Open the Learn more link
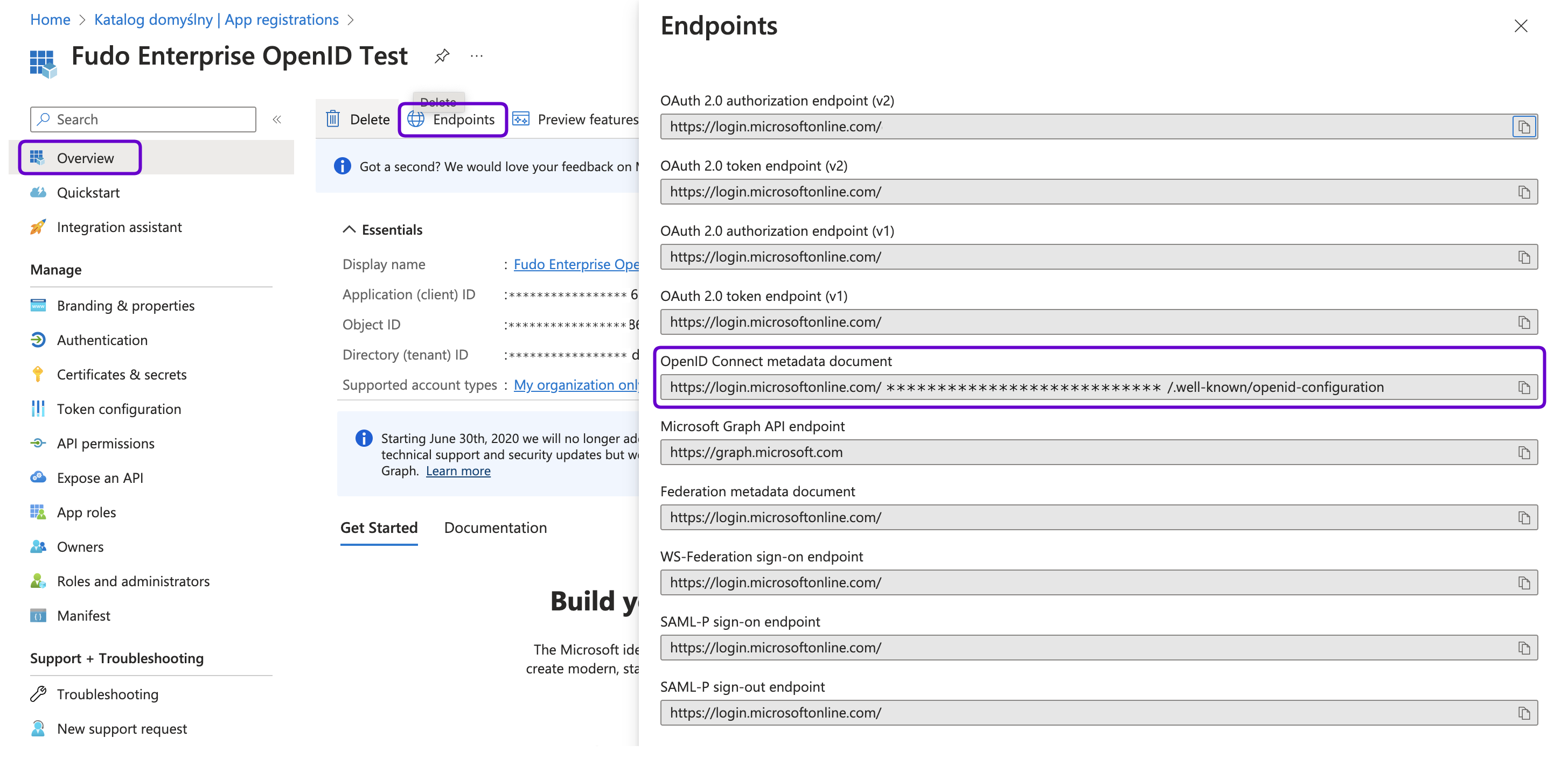The image size is (1568, 759). [x=458, y=472]
